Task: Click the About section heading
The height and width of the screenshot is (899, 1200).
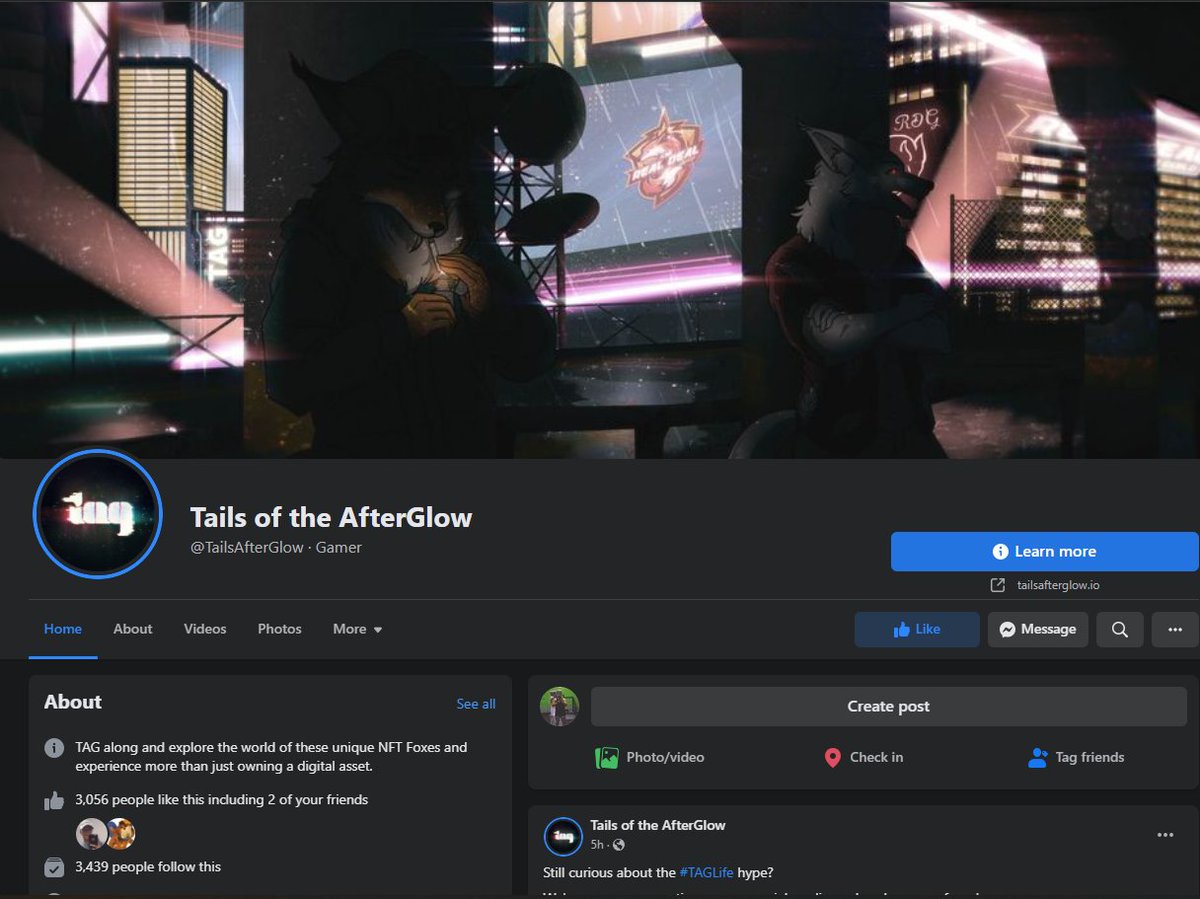Action: (73, 701)
